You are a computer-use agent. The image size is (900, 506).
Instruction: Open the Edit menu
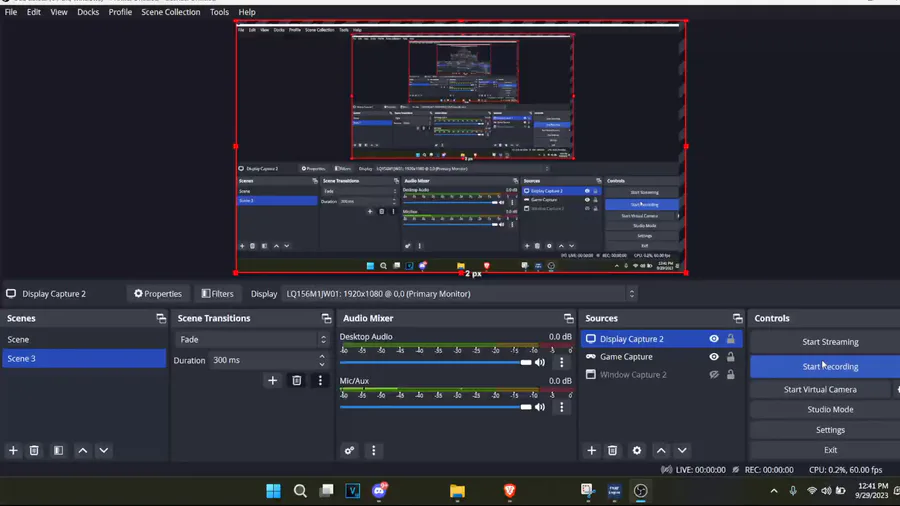[x=34, y=12]
